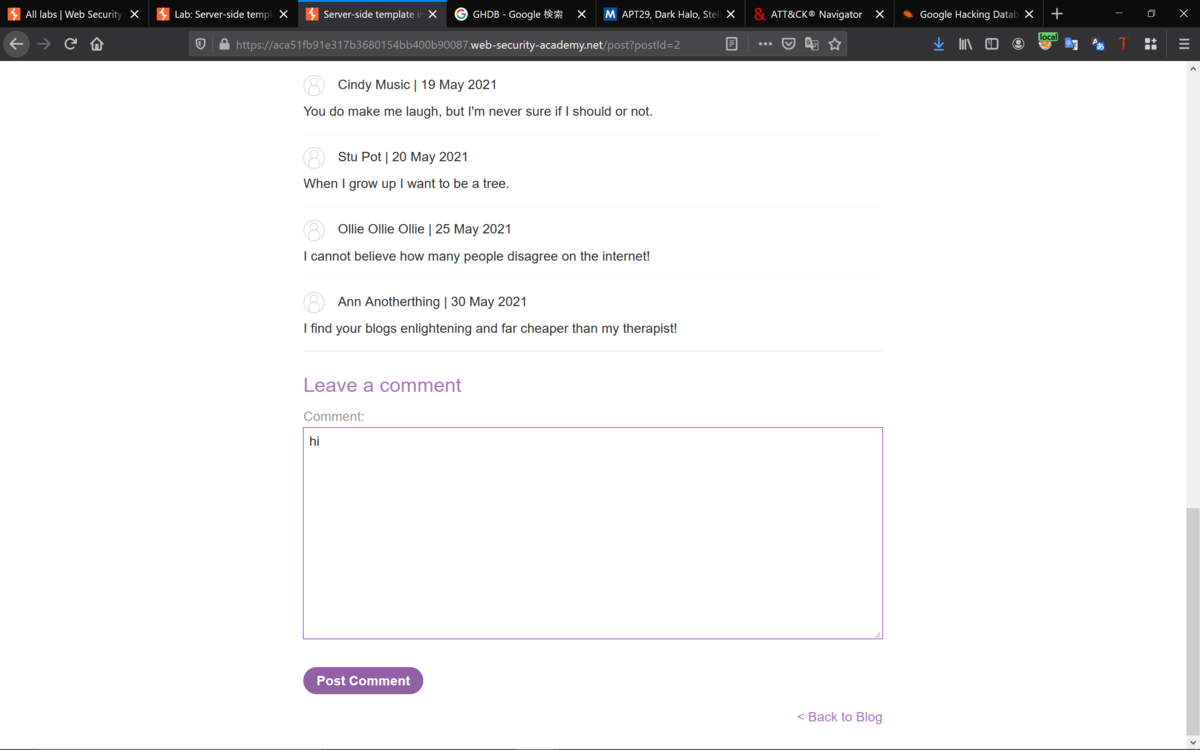Click the browser forward arrow
Screen dimensions: 1200x750
pos(43,44)
